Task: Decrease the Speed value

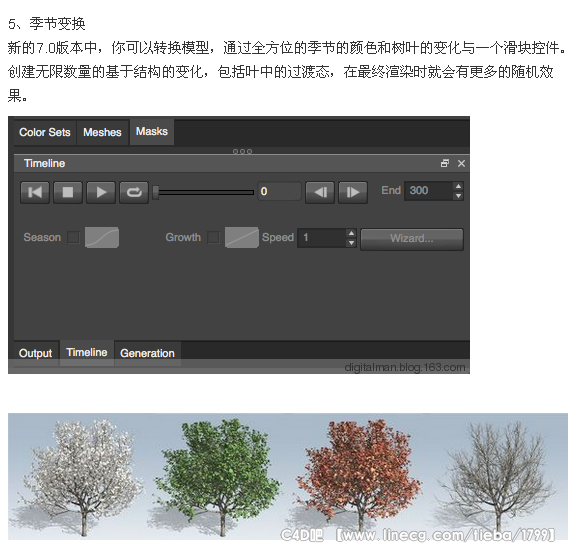Action: [351, 243]
